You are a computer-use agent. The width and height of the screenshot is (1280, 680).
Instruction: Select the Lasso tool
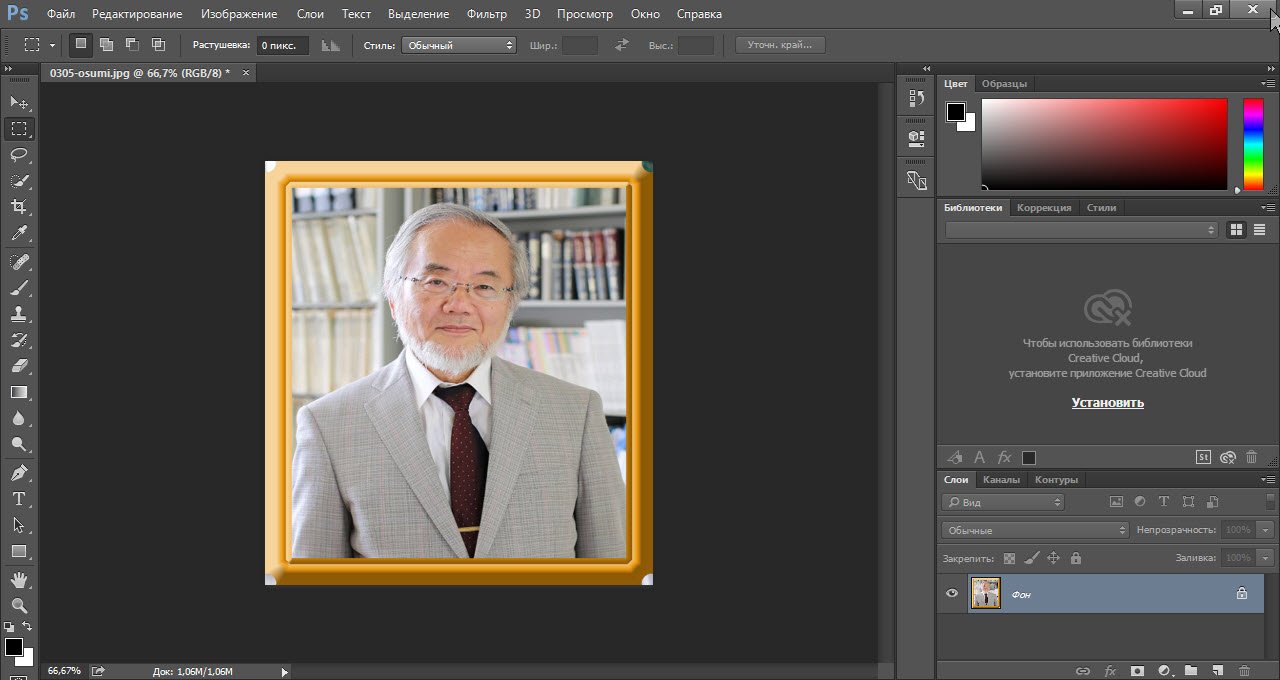pos(19,155)
